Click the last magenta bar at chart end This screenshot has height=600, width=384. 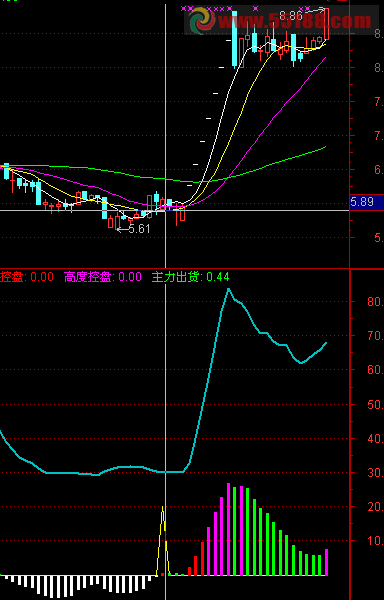(x=326, y=562)
